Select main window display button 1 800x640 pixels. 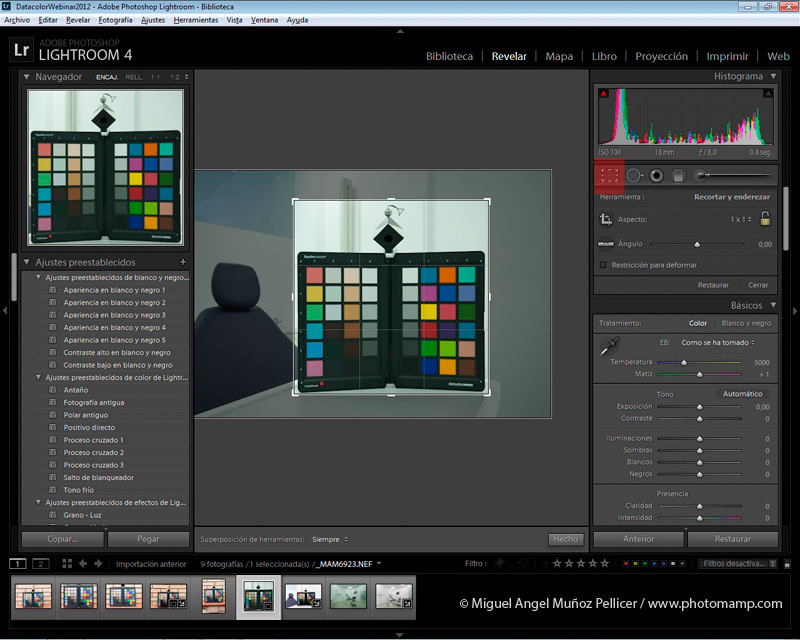coord(18,563)
